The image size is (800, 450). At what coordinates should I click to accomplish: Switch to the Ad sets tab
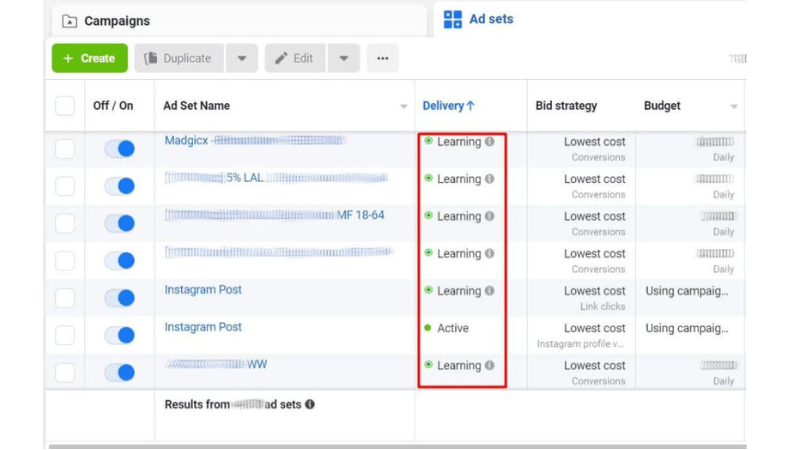[x=490, y=19]
